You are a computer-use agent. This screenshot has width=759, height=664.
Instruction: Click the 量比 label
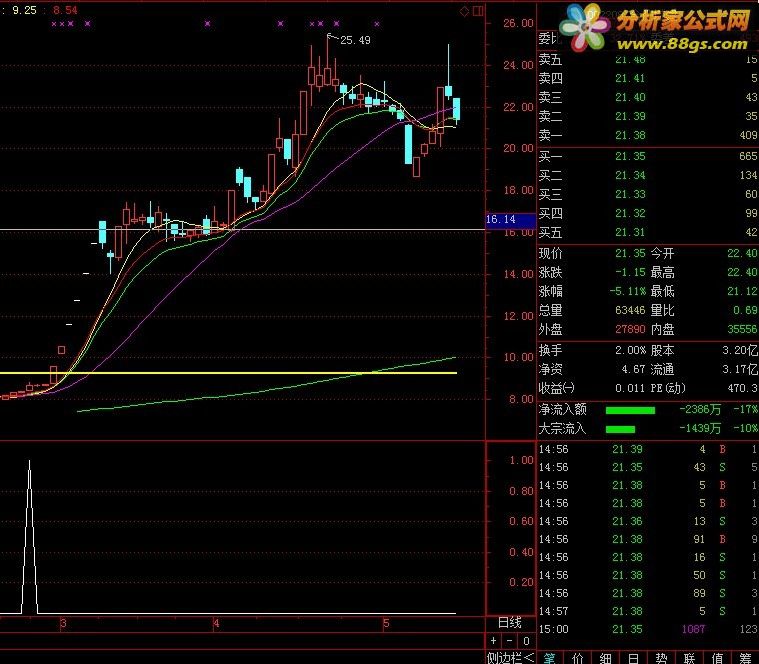pos(662,310)
